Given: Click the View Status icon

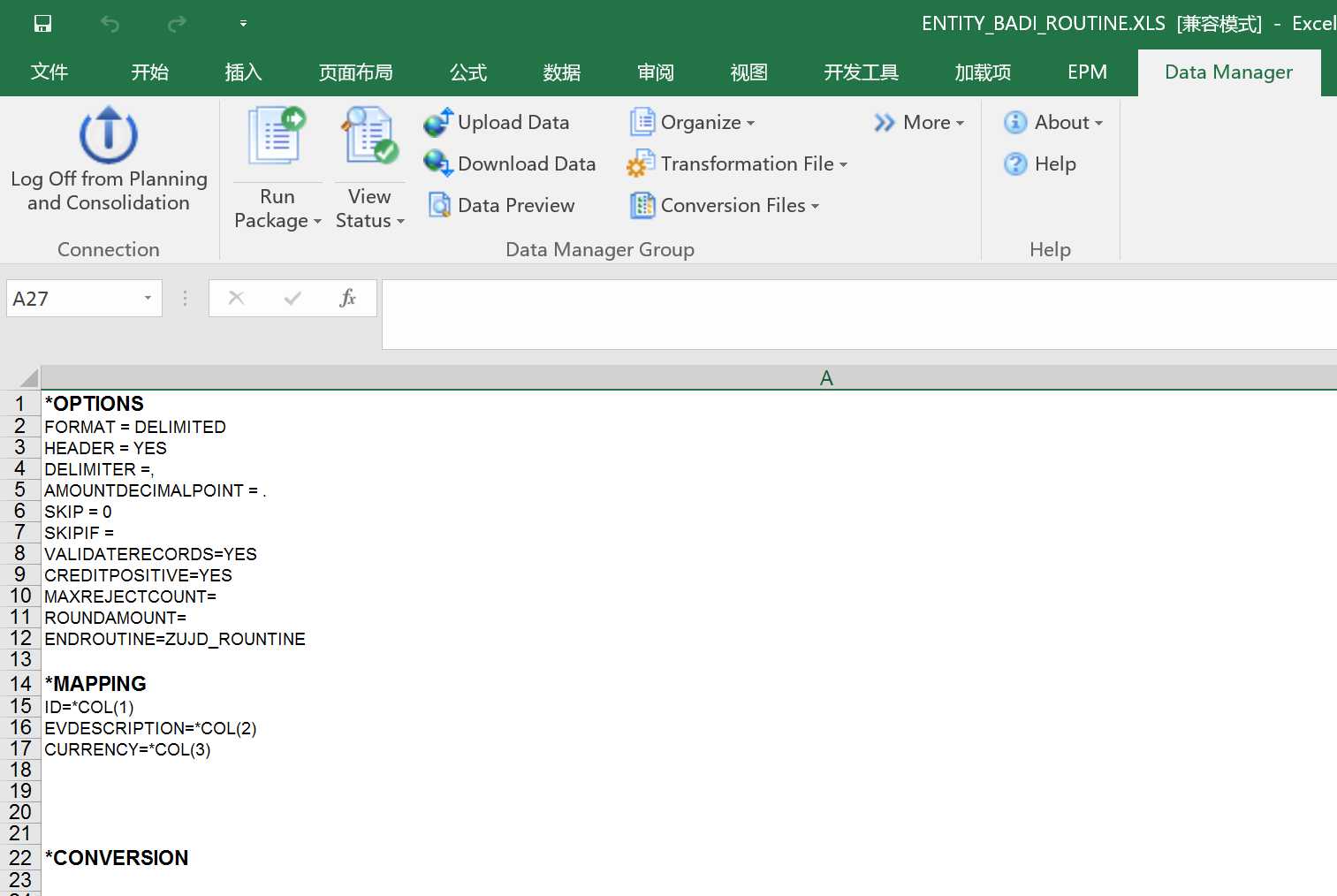Looking at the screenshot, I should coord(369,135).
